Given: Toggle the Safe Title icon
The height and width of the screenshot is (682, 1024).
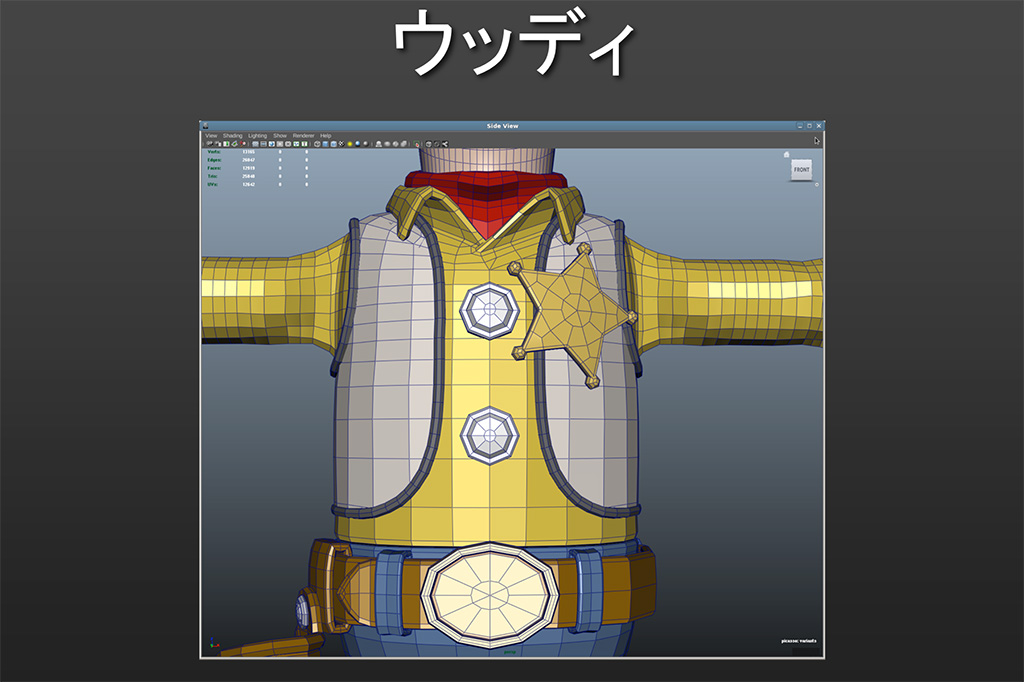Looking at the screenshot, I should pos(304,144).
